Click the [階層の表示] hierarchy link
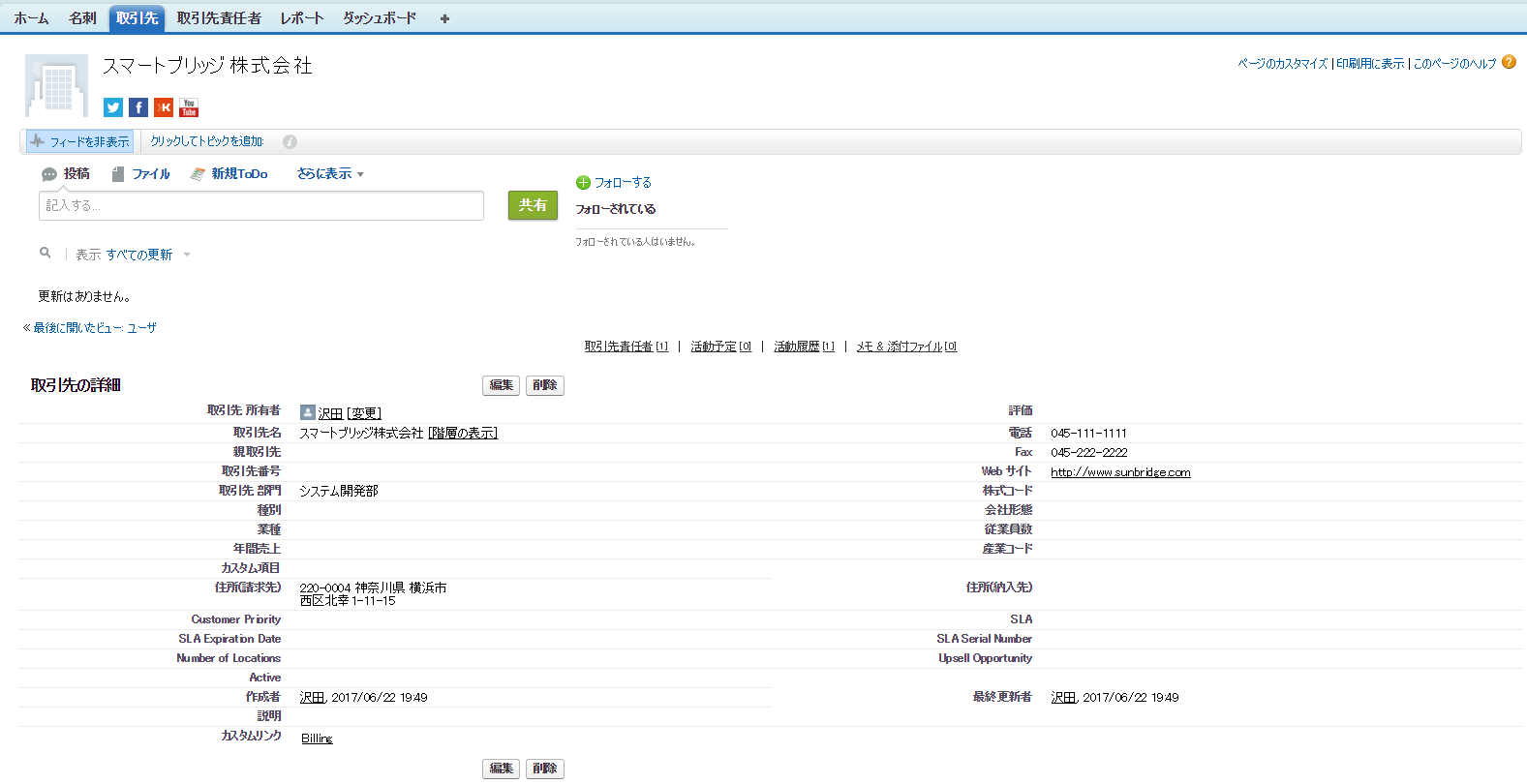 [x=463, y=433]
